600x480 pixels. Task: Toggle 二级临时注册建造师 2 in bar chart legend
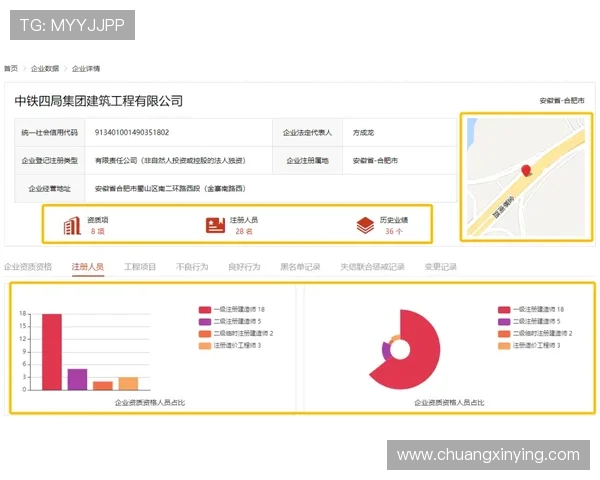236,333
